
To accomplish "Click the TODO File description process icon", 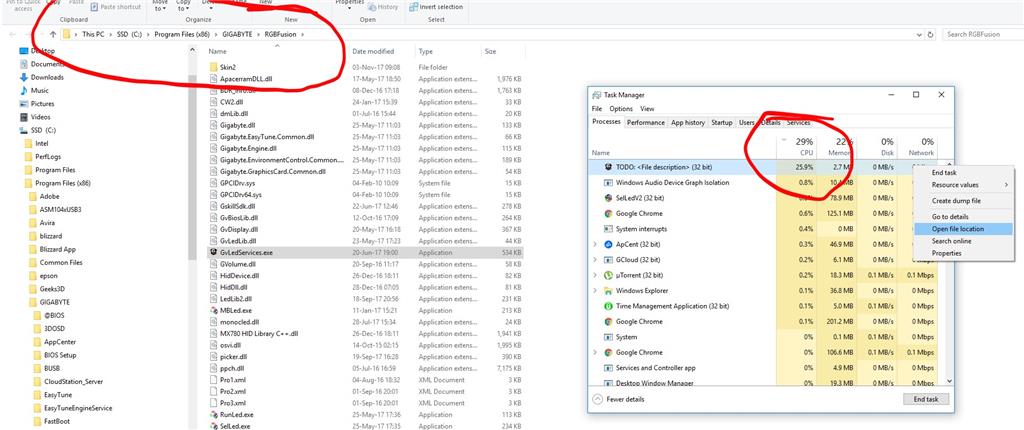I will coord(608,167).
